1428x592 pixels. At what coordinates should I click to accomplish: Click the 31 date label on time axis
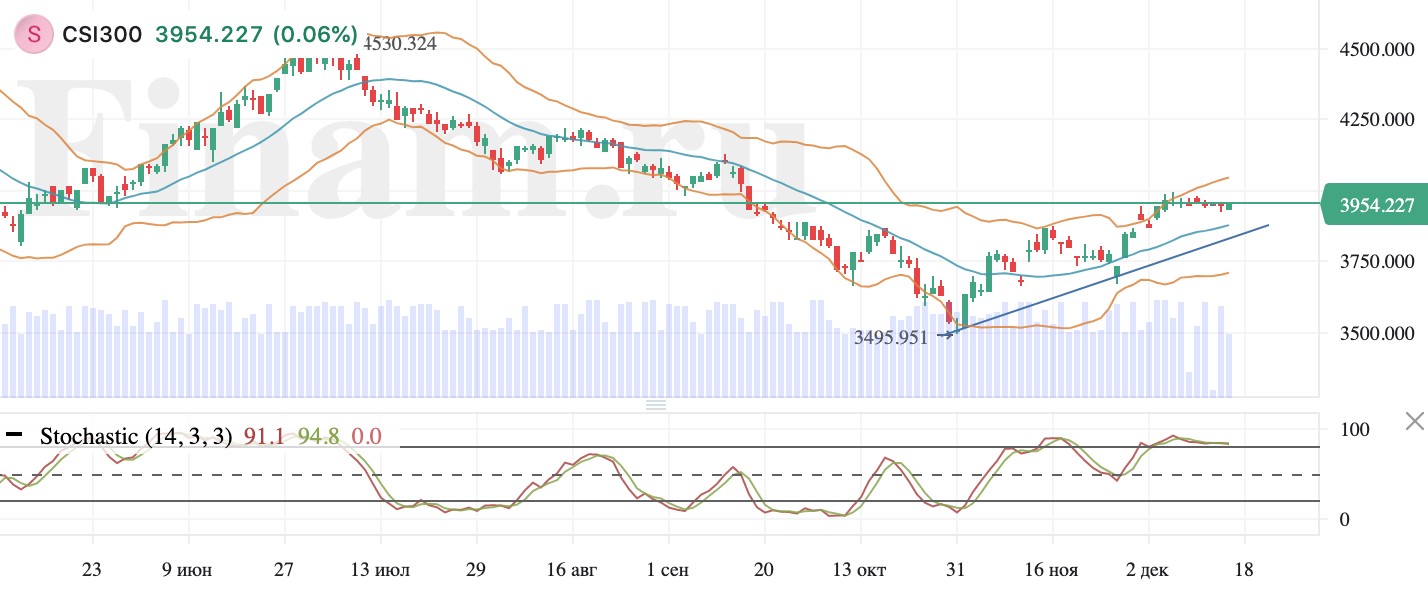(x=957, y=570)
